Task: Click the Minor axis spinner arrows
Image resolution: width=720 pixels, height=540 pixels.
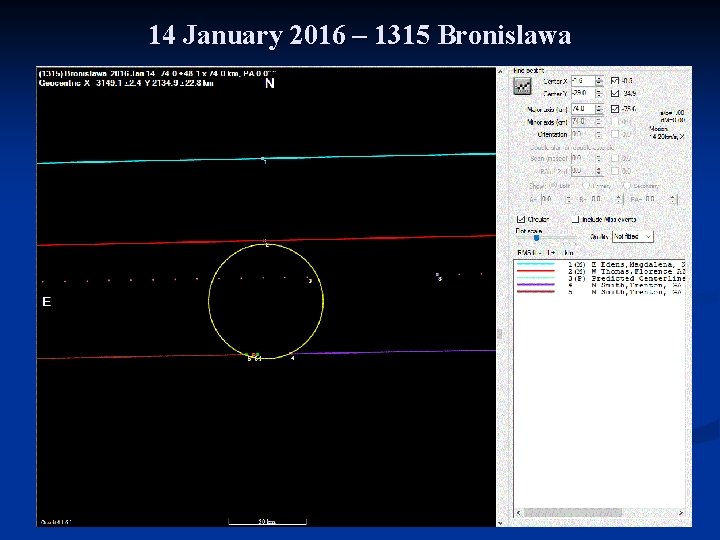Action: (x=599, y=122)
